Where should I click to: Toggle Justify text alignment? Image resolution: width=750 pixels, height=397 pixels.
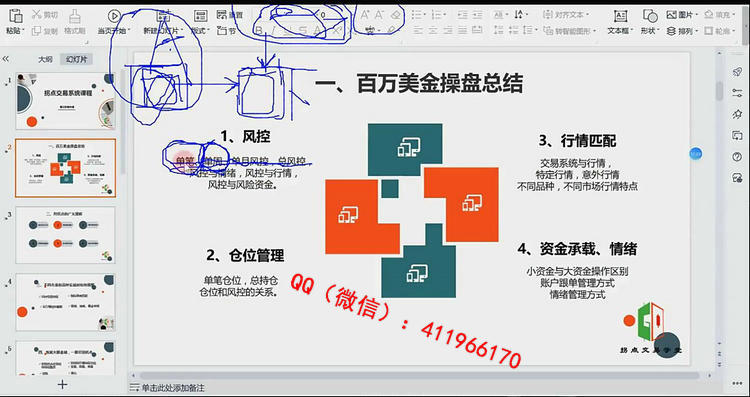click(462, 31)
